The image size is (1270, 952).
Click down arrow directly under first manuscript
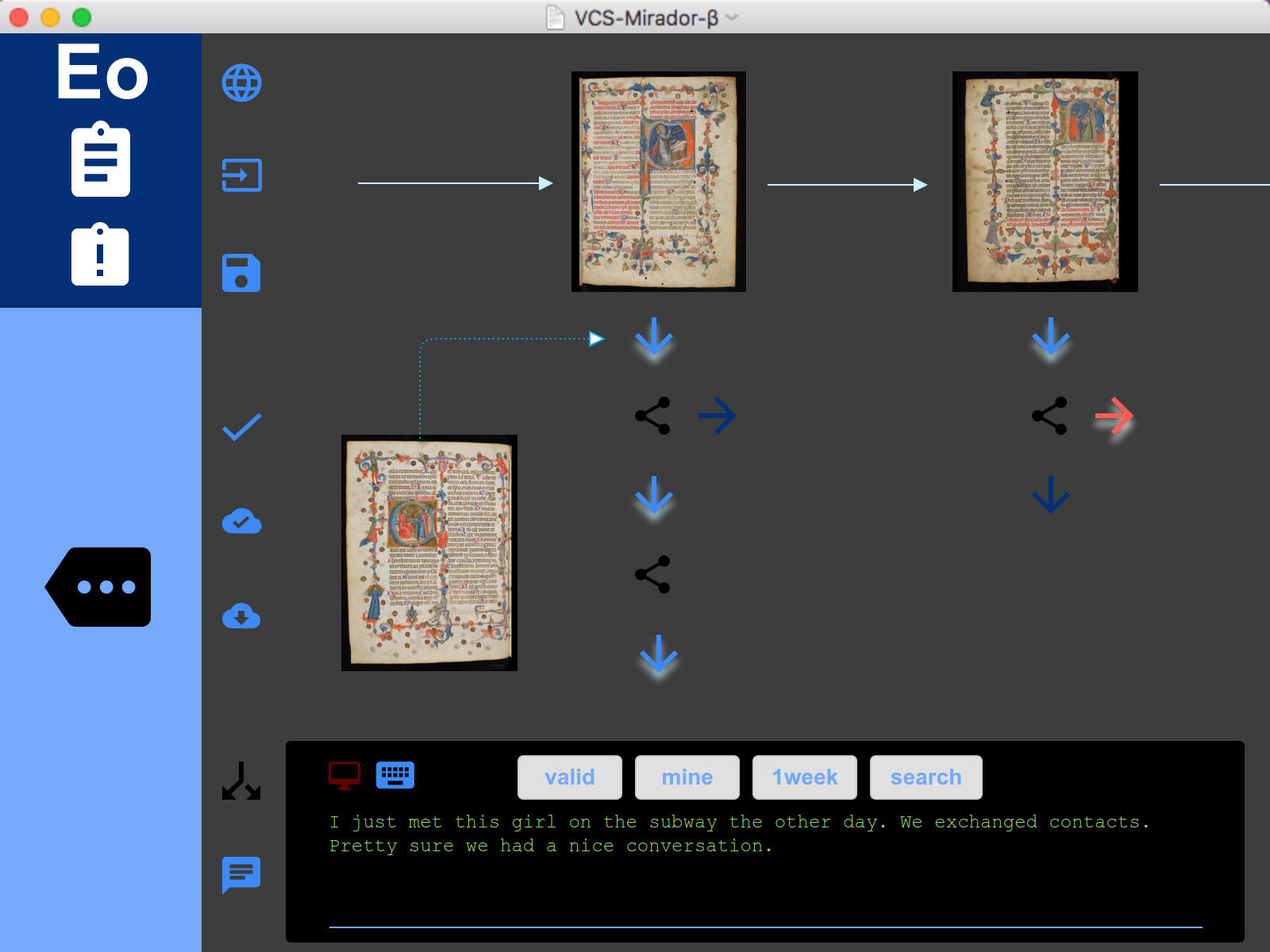tap(654, 336)
